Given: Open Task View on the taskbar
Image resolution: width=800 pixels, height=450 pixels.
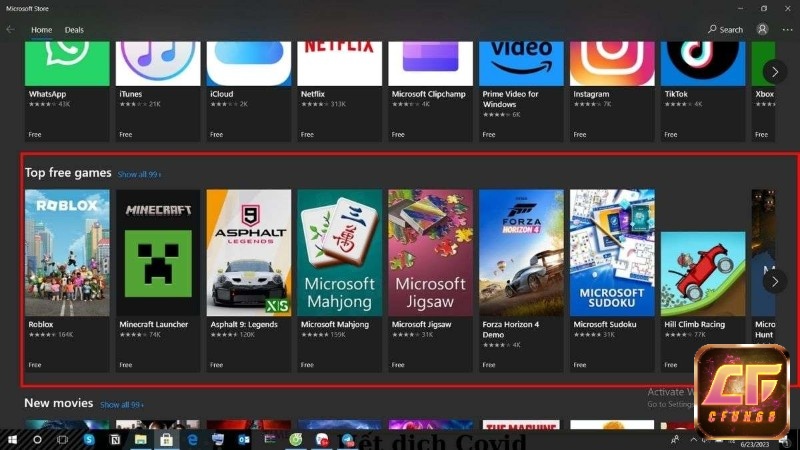Looking at the screenshot, I should tap(62, 439).
